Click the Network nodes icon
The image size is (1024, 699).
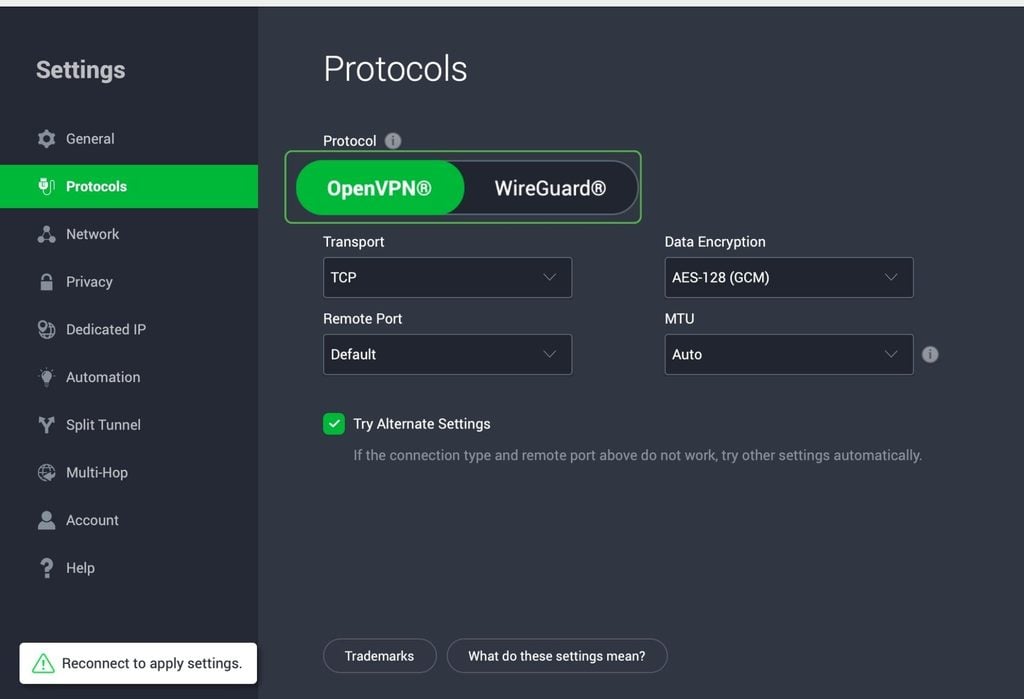(x=46, y=234)
